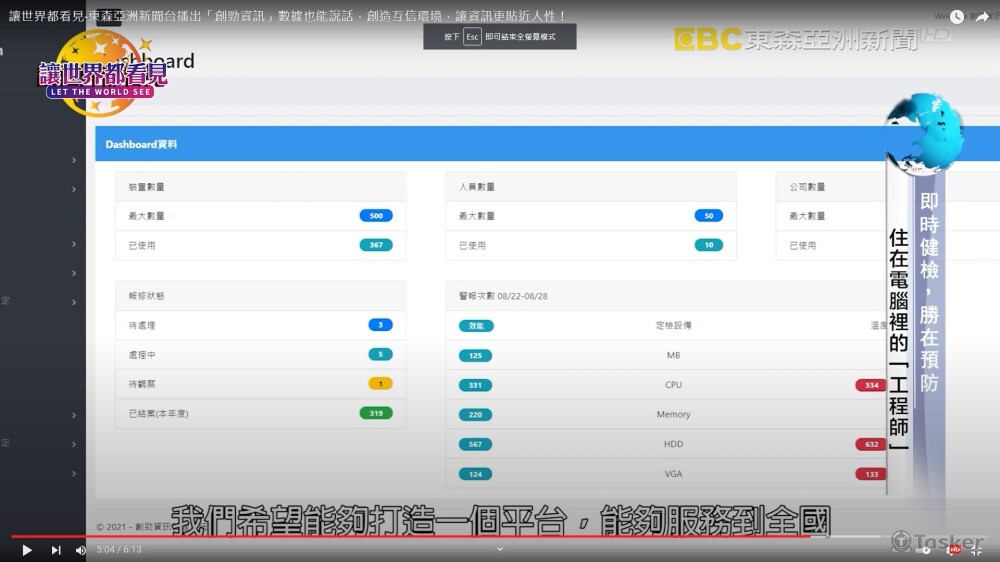Open the video title link at top

click(287, 16)
